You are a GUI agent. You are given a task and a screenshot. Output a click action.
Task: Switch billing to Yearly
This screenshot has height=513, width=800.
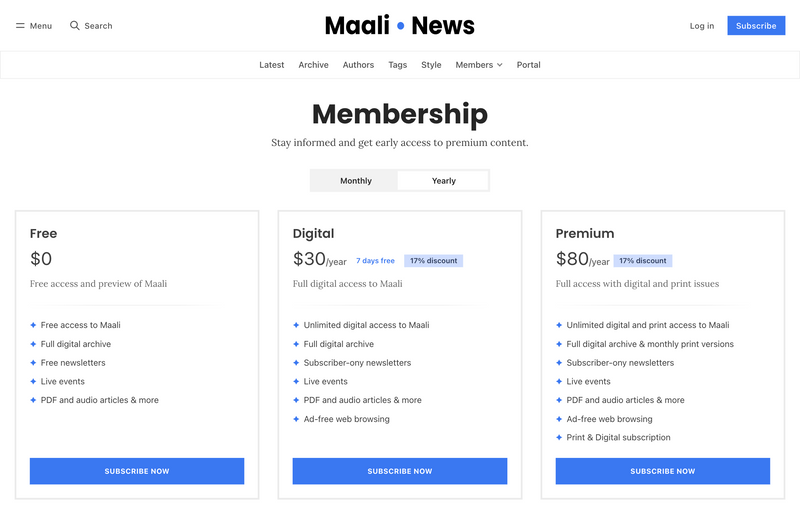pyautogui.click(x=443, y=181)
